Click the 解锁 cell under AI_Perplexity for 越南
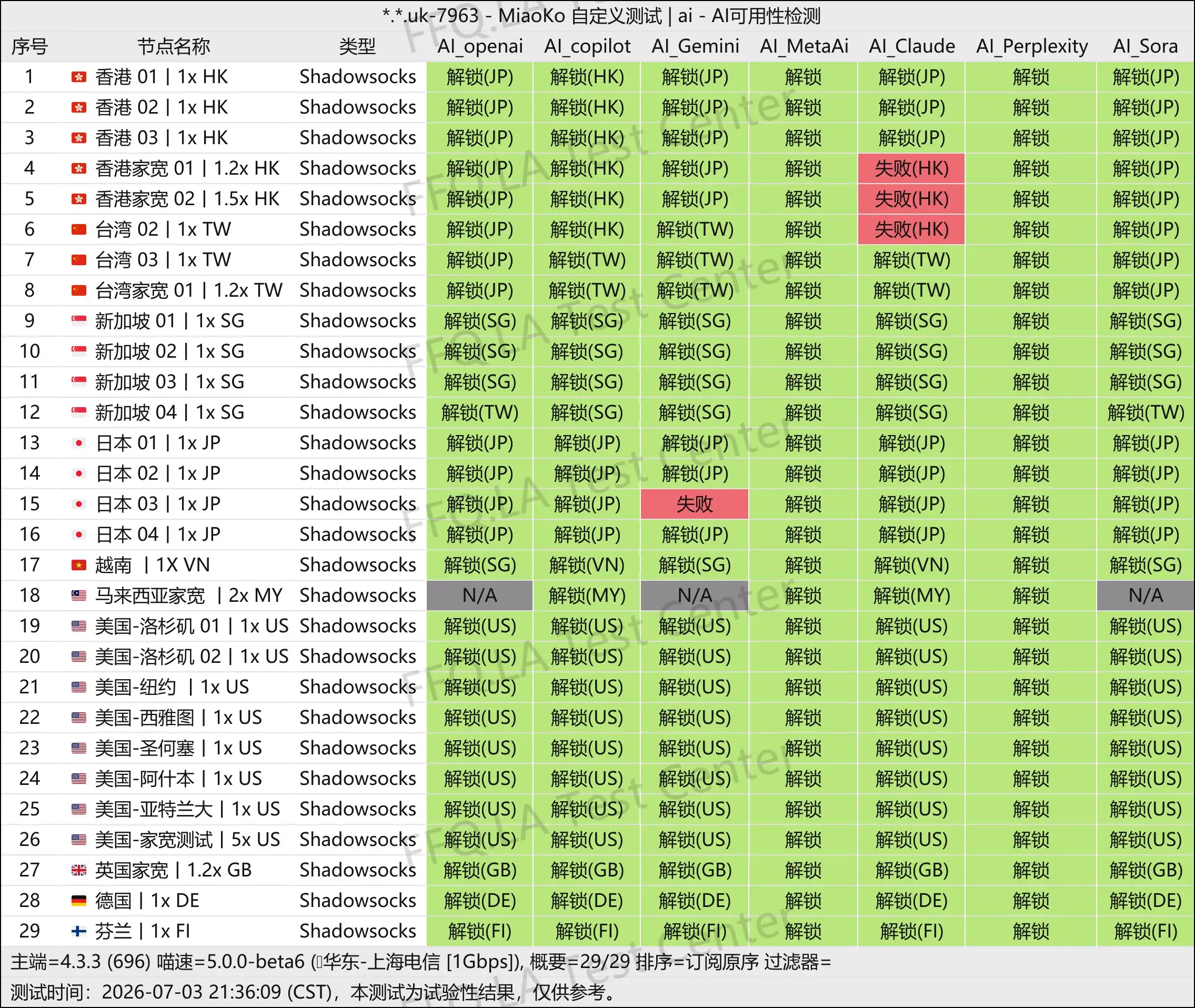 point(1031,565)
